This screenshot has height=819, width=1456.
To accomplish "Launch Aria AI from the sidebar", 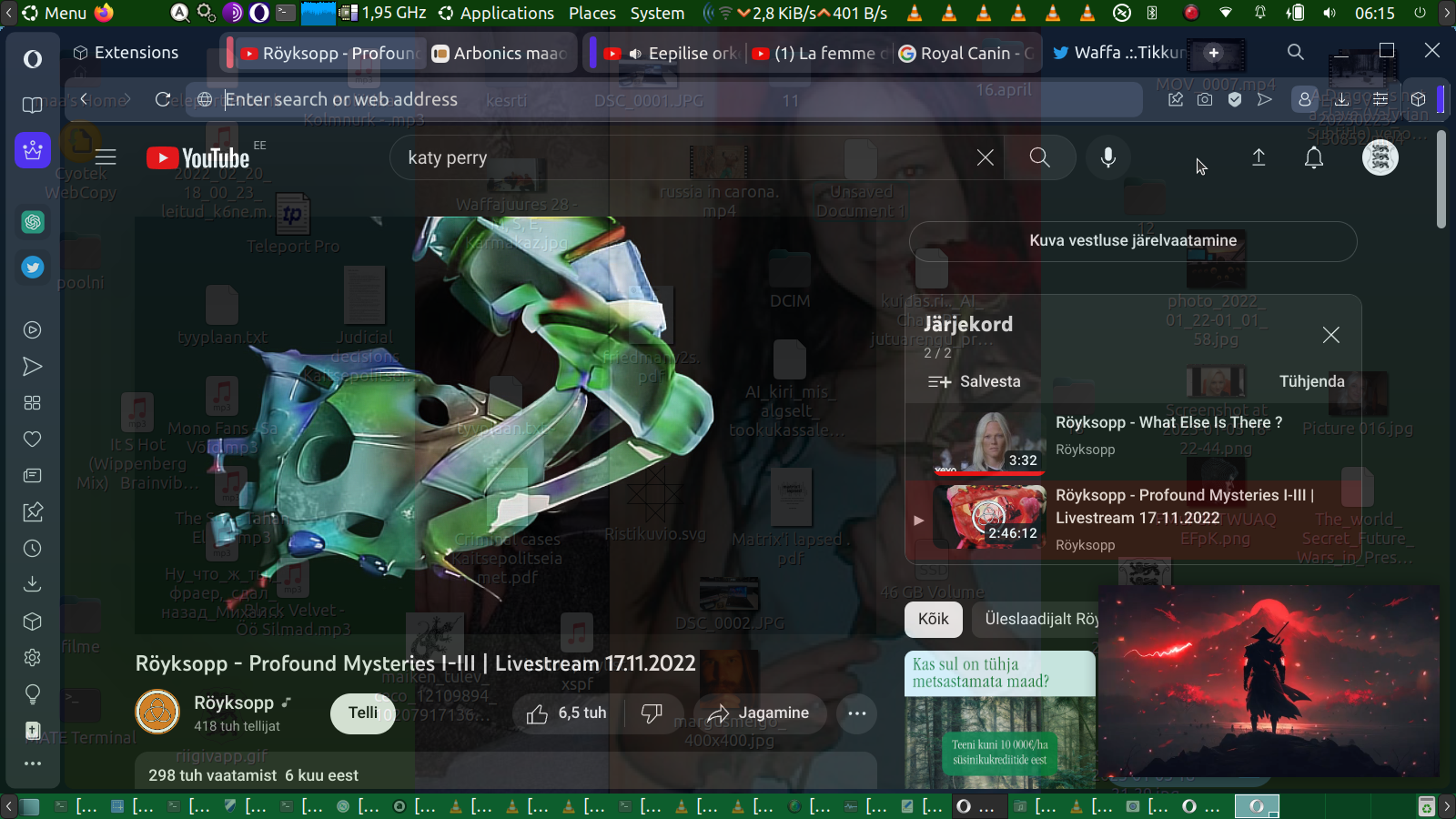I will tap(33, 150).
